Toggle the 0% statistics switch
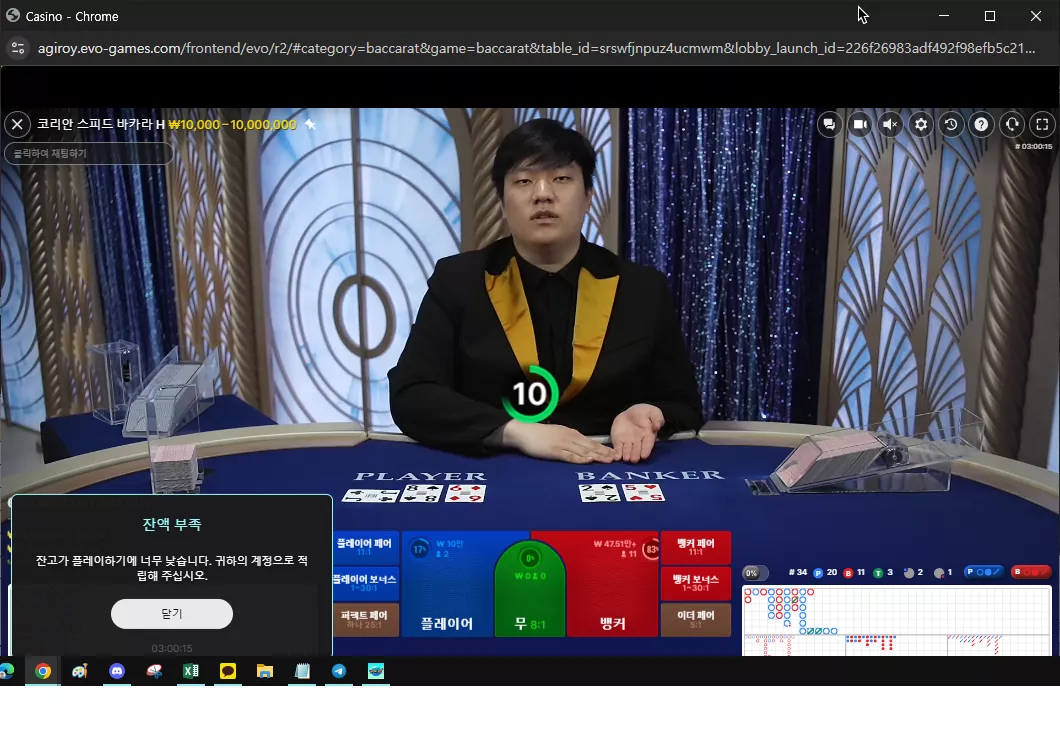 click(756, 573)
